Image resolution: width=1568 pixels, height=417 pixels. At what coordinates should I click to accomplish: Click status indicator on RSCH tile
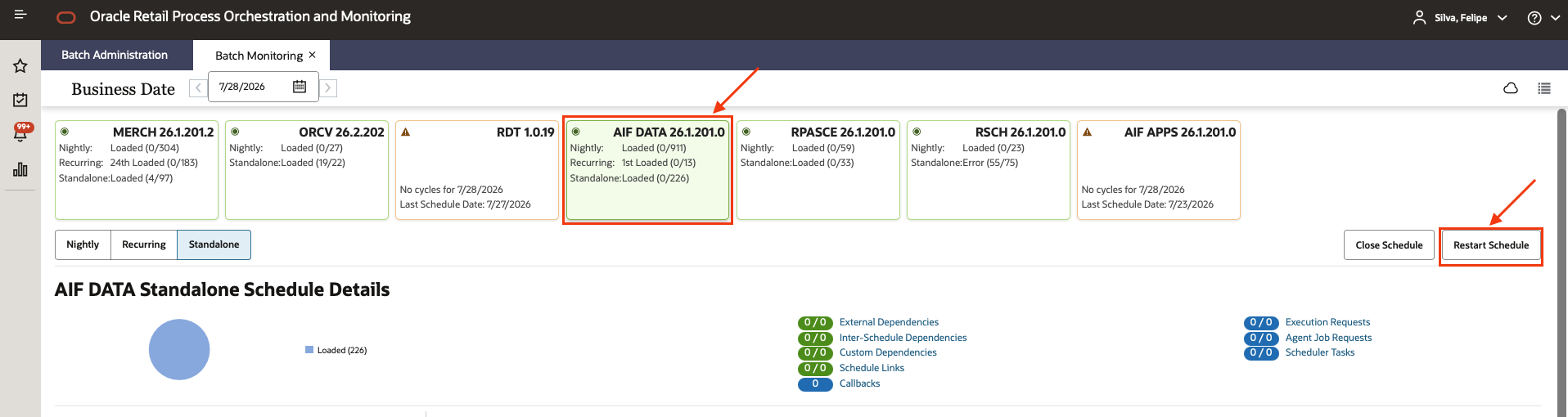pos(917,132)
